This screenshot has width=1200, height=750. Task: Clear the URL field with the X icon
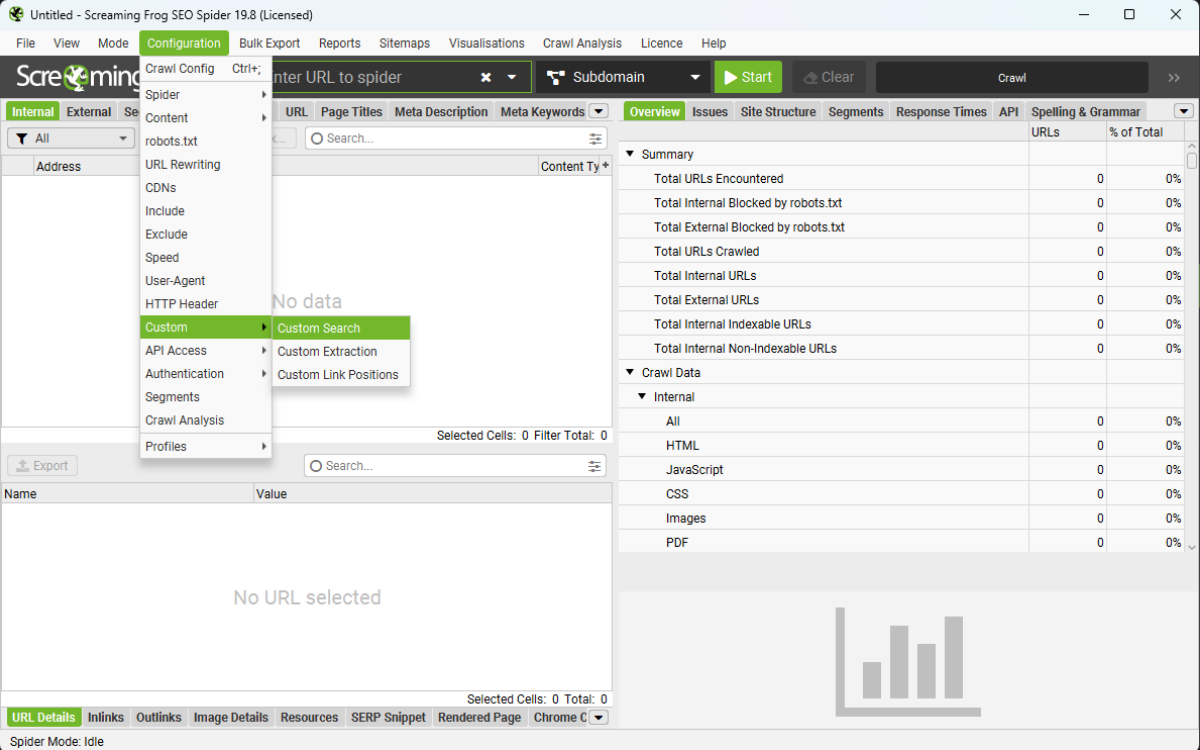pyautogui.click(x=486, y=78)
